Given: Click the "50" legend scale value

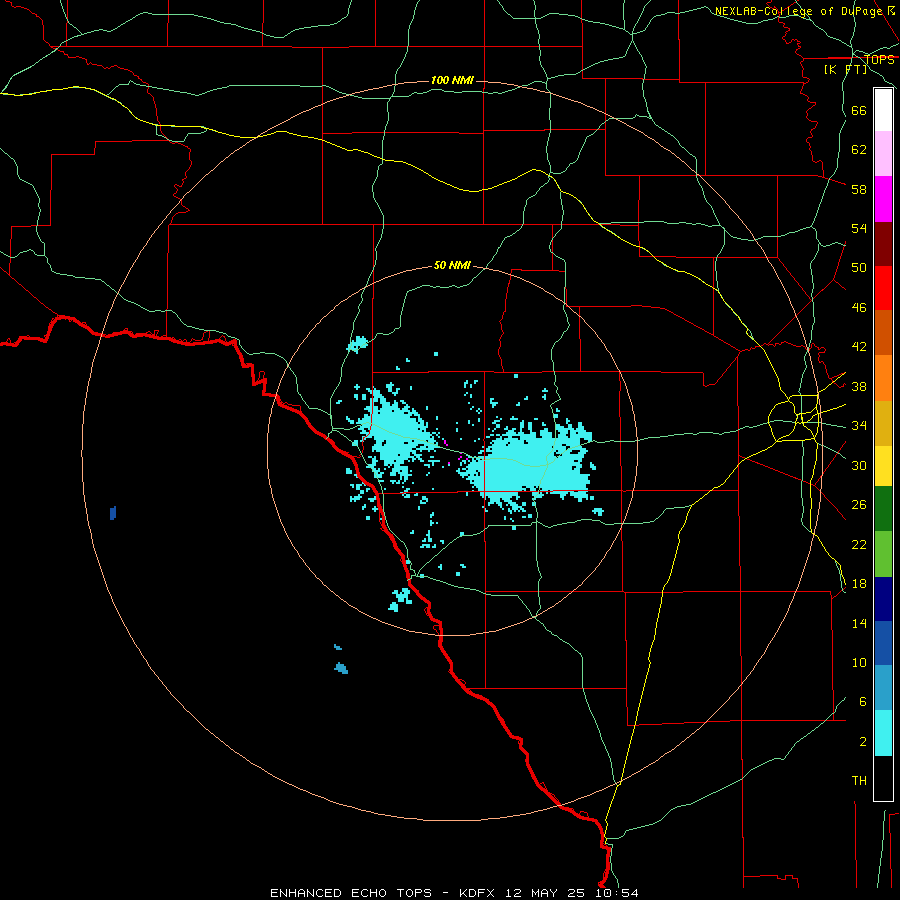Looking at the screenshot, I should click(859, 268).
